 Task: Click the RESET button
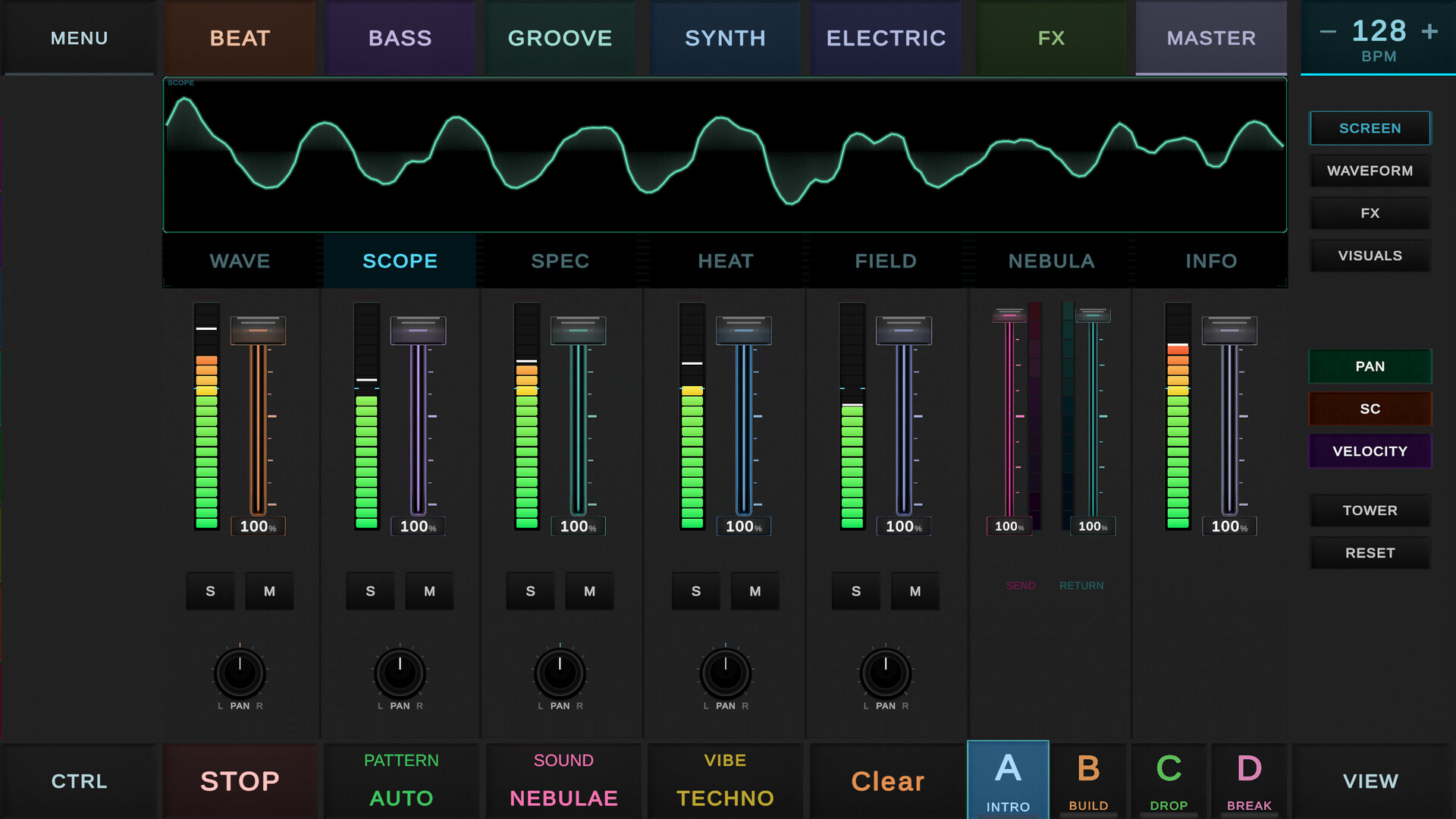[x=1370, y=553]
